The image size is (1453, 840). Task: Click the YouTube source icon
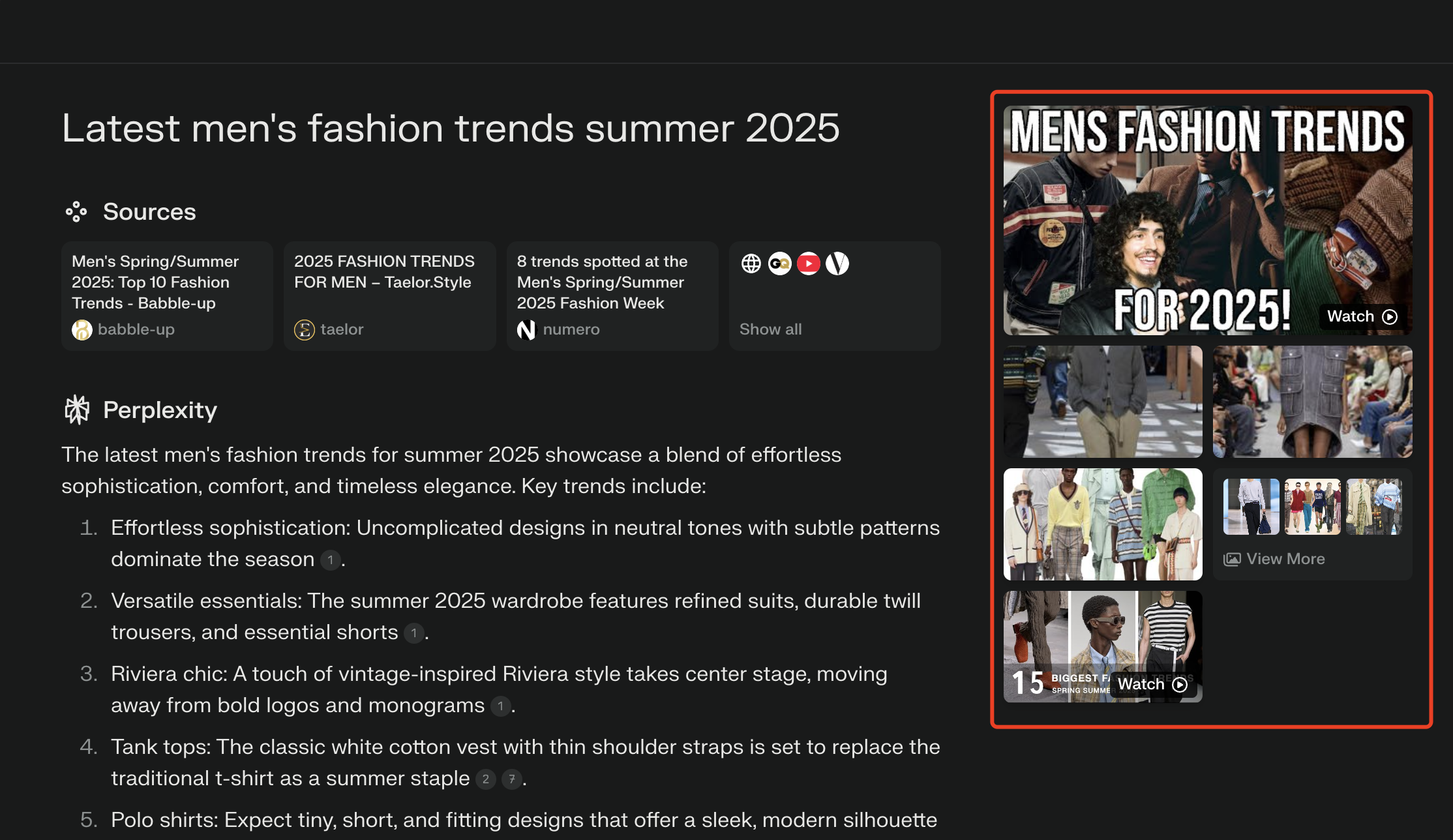(x=809, y=263)
